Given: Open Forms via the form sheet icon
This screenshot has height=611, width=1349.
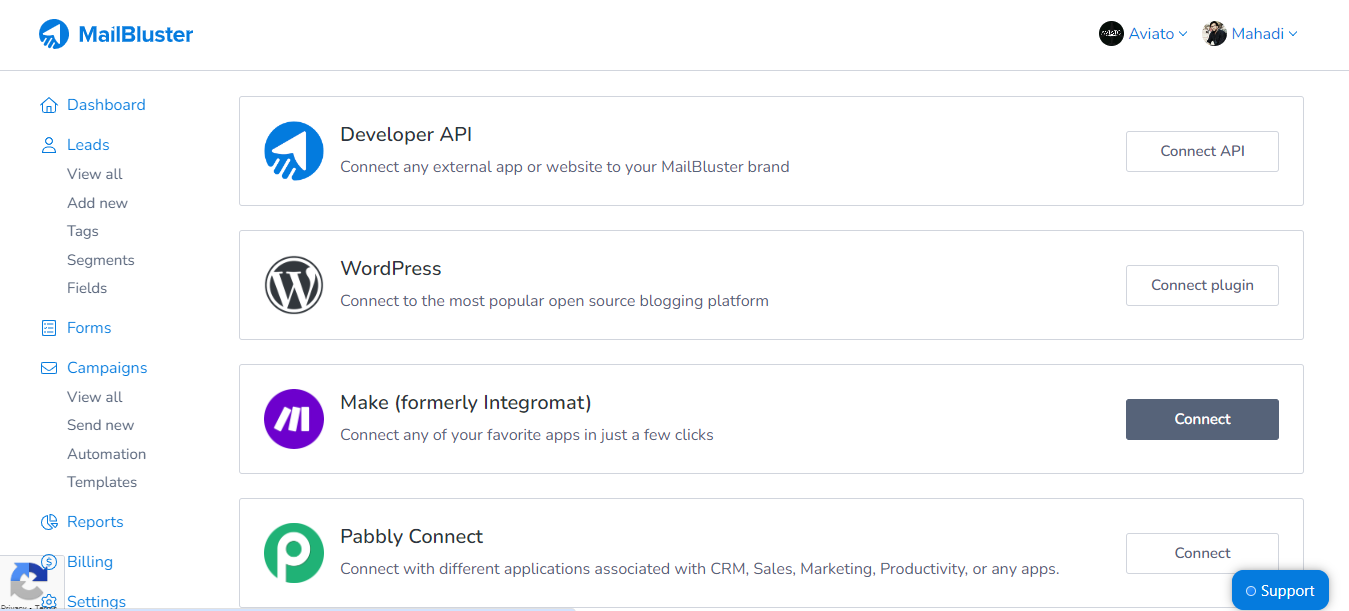Looking at the screenshot, I should click(48, 327).
